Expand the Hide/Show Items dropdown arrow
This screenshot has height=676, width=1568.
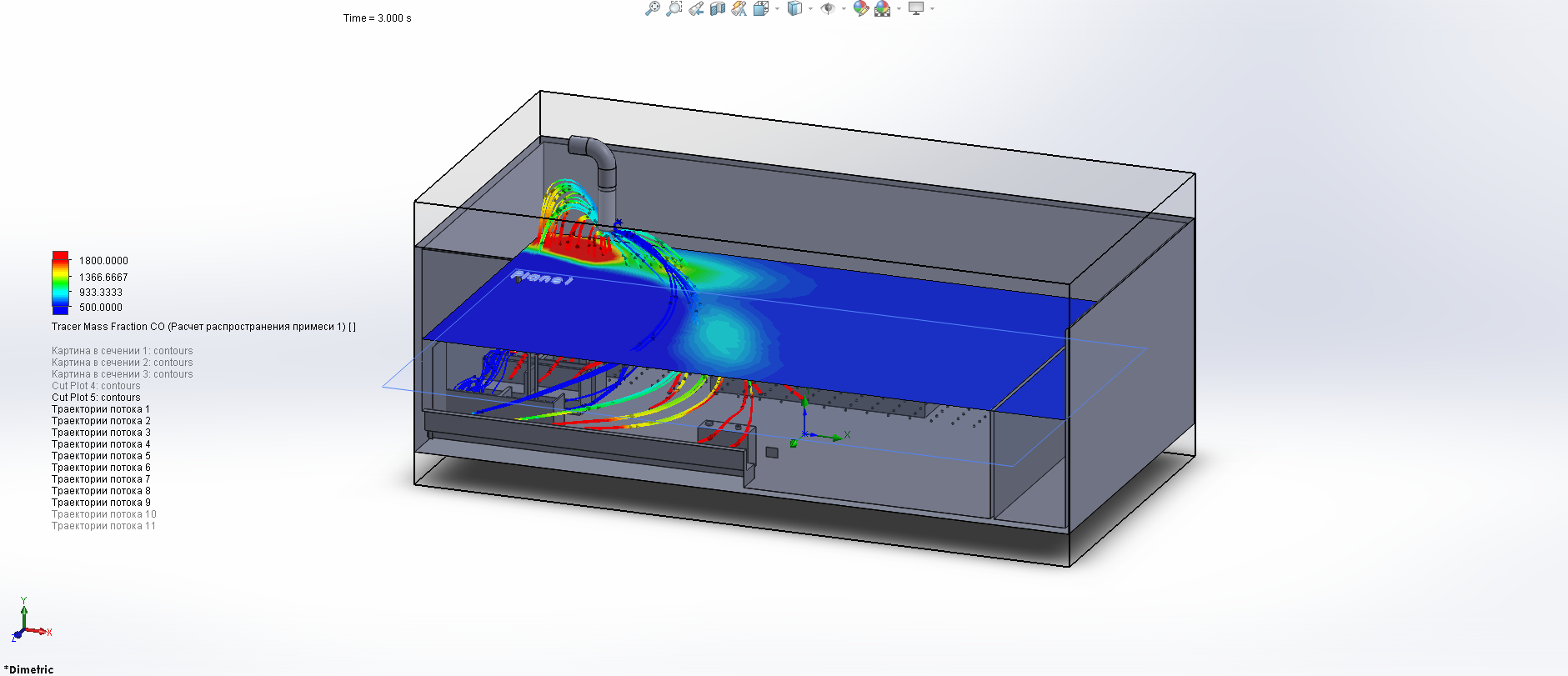click(844, 8)
